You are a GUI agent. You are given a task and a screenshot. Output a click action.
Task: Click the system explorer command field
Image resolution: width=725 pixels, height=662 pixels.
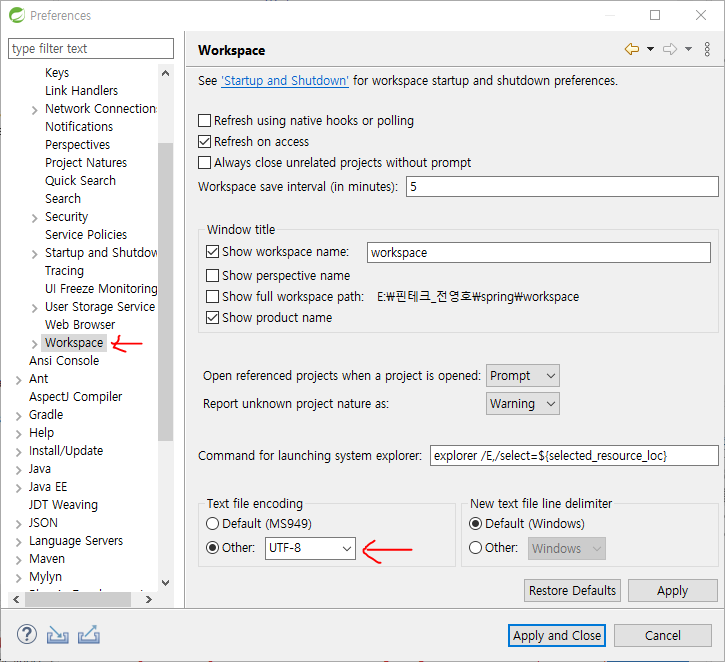tap(574, 456)
